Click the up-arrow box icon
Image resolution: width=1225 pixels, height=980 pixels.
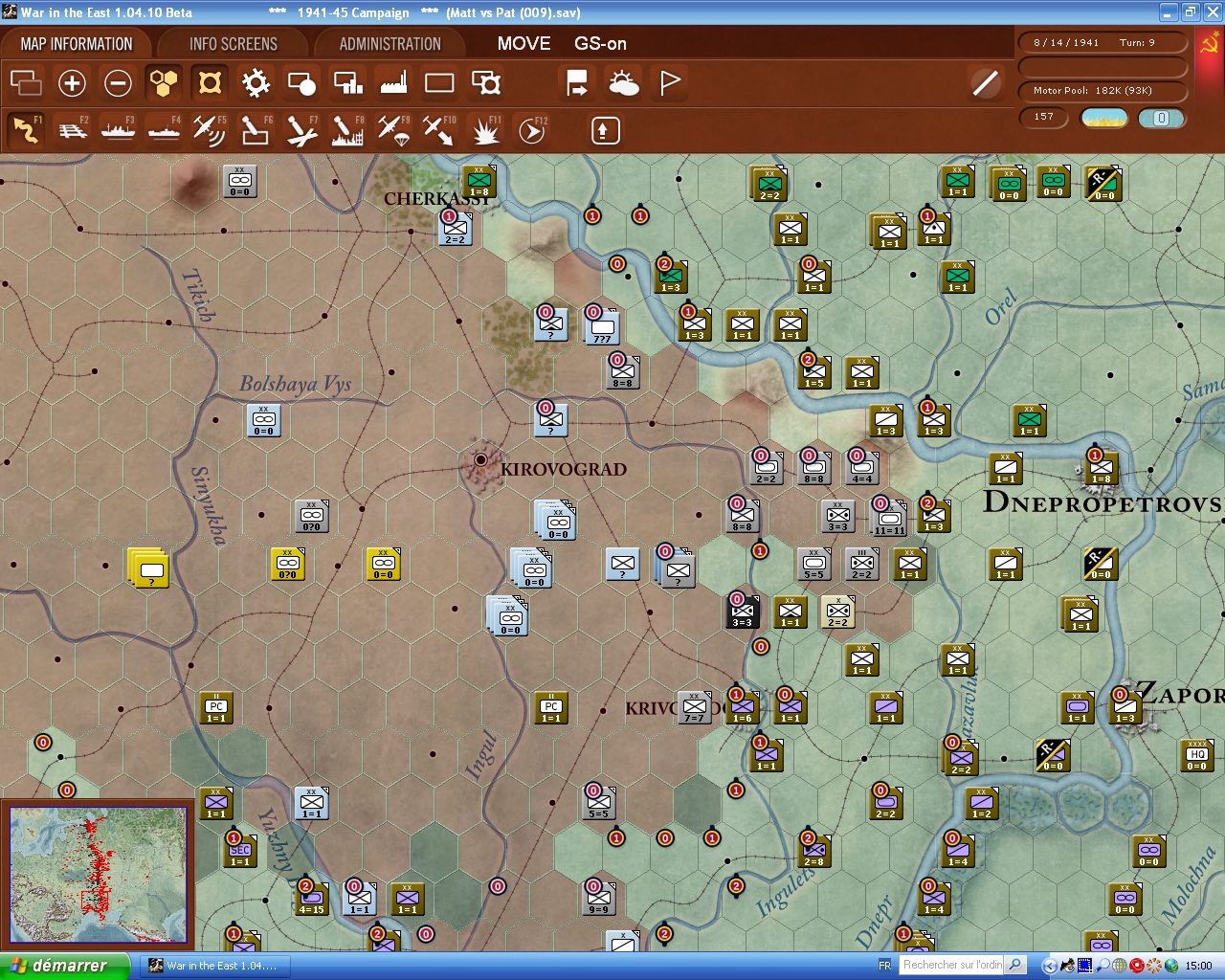pyautogui.click(x=605, y=130)
